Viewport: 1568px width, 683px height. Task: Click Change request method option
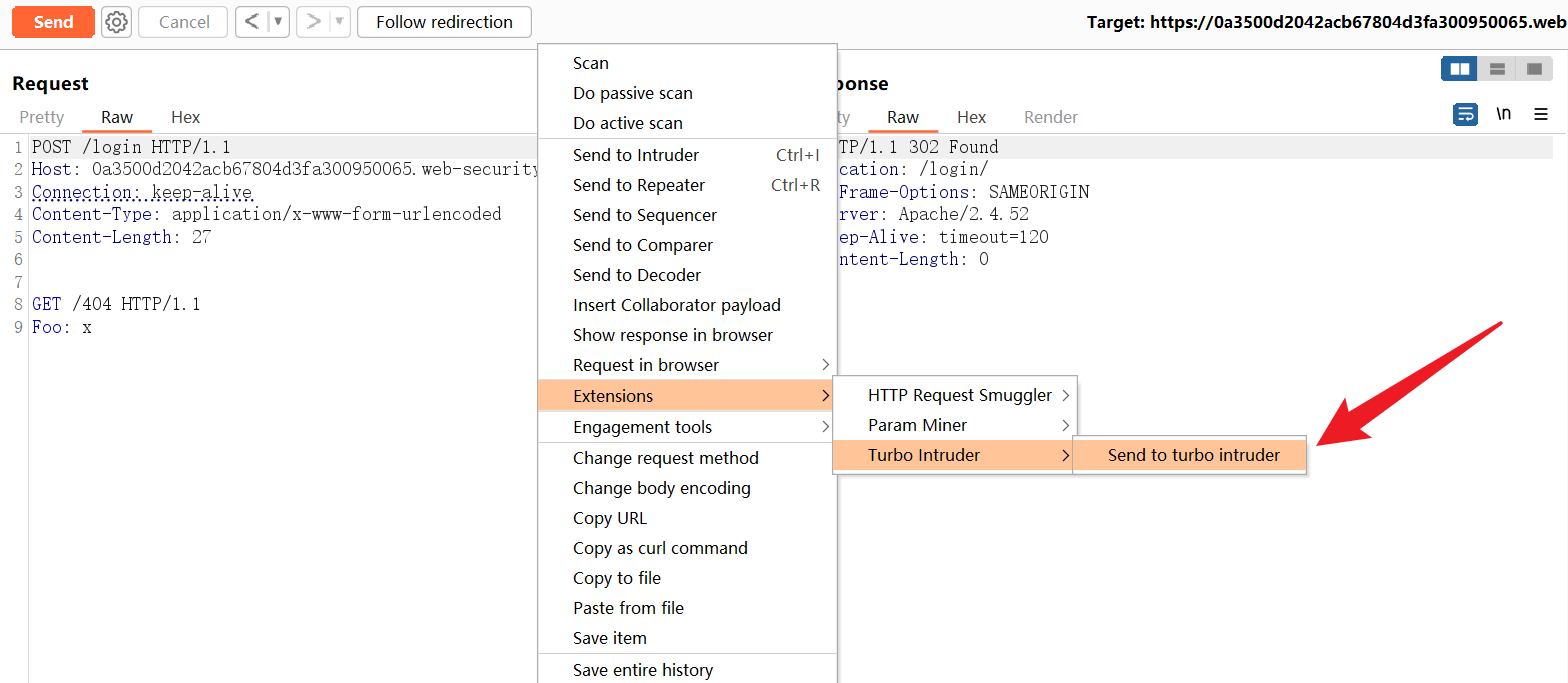coord(665,458)
